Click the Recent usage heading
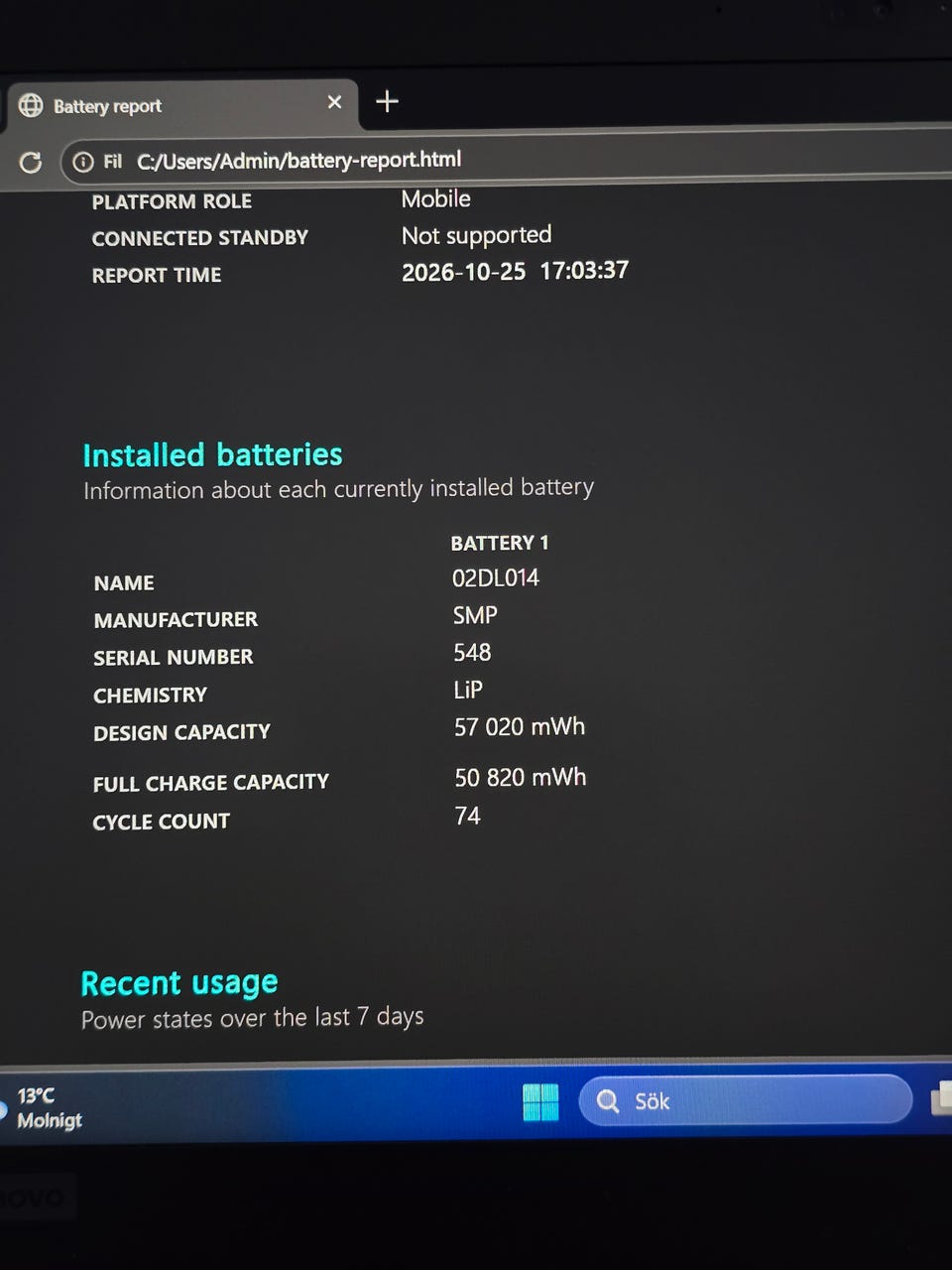Screen dimensions: 952x1270 (179, 983)
